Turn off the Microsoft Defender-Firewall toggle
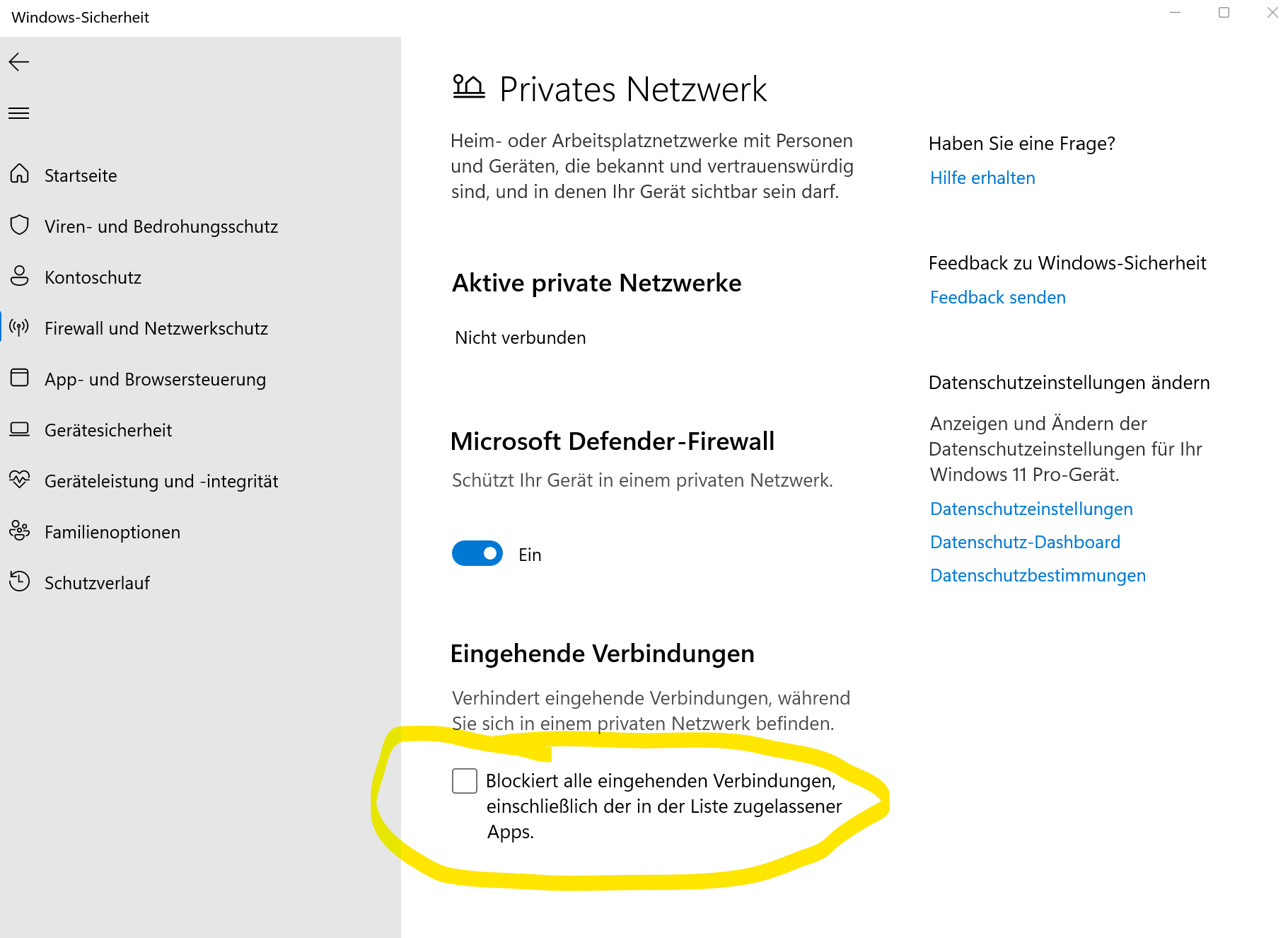1288x938 pixels. click(477, 553)
